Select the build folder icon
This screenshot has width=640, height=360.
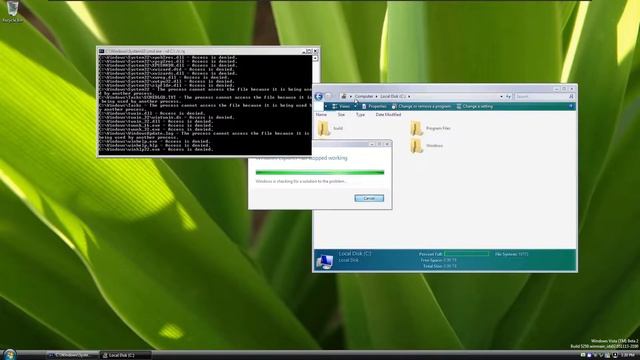324,128
